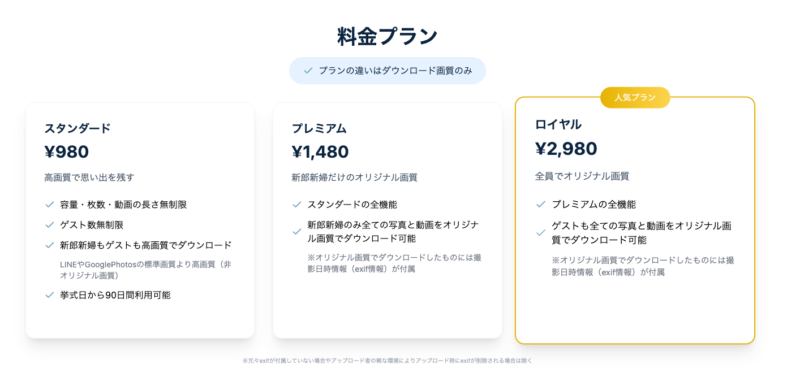Screen dimensions: 800x377
Task: Choose the プレミアム plan title
Action: 319,129
